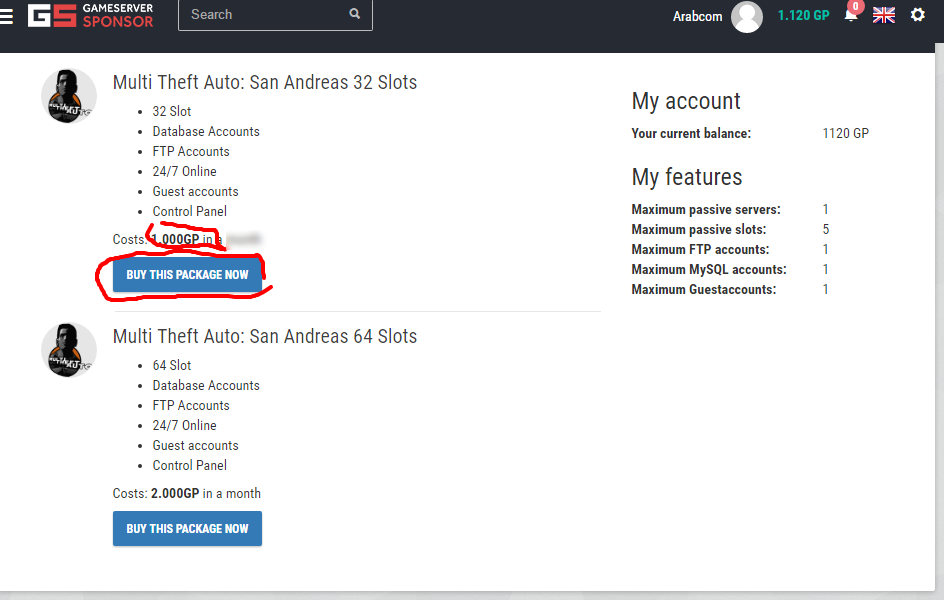This screenshot has width=944, height=600.
Task: Open the notifications bell icon
Action: point(851,16)
